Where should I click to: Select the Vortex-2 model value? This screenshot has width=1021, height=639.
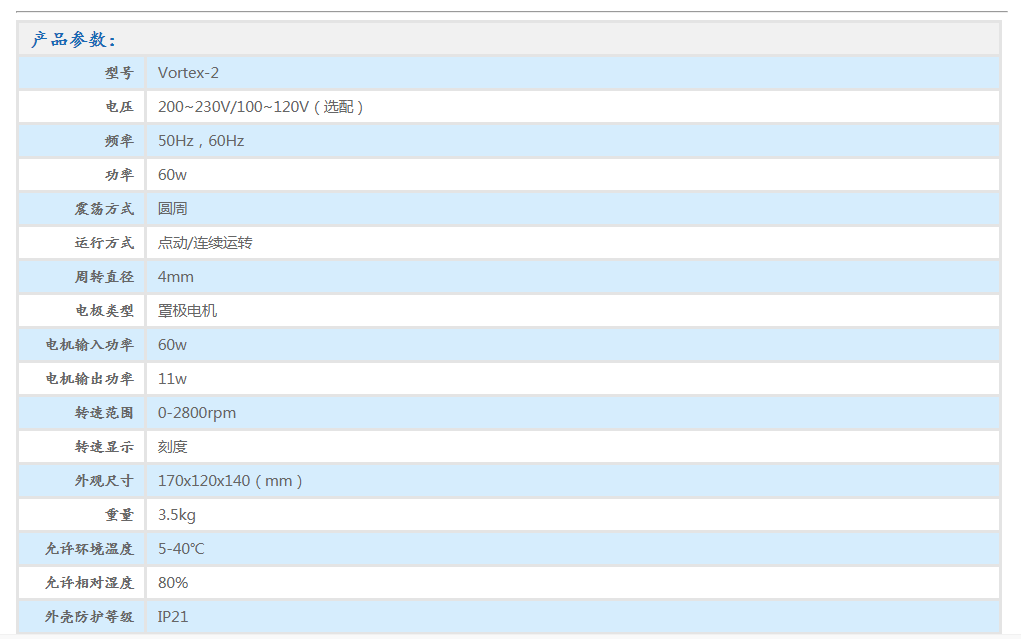click(x=188, y=73)
